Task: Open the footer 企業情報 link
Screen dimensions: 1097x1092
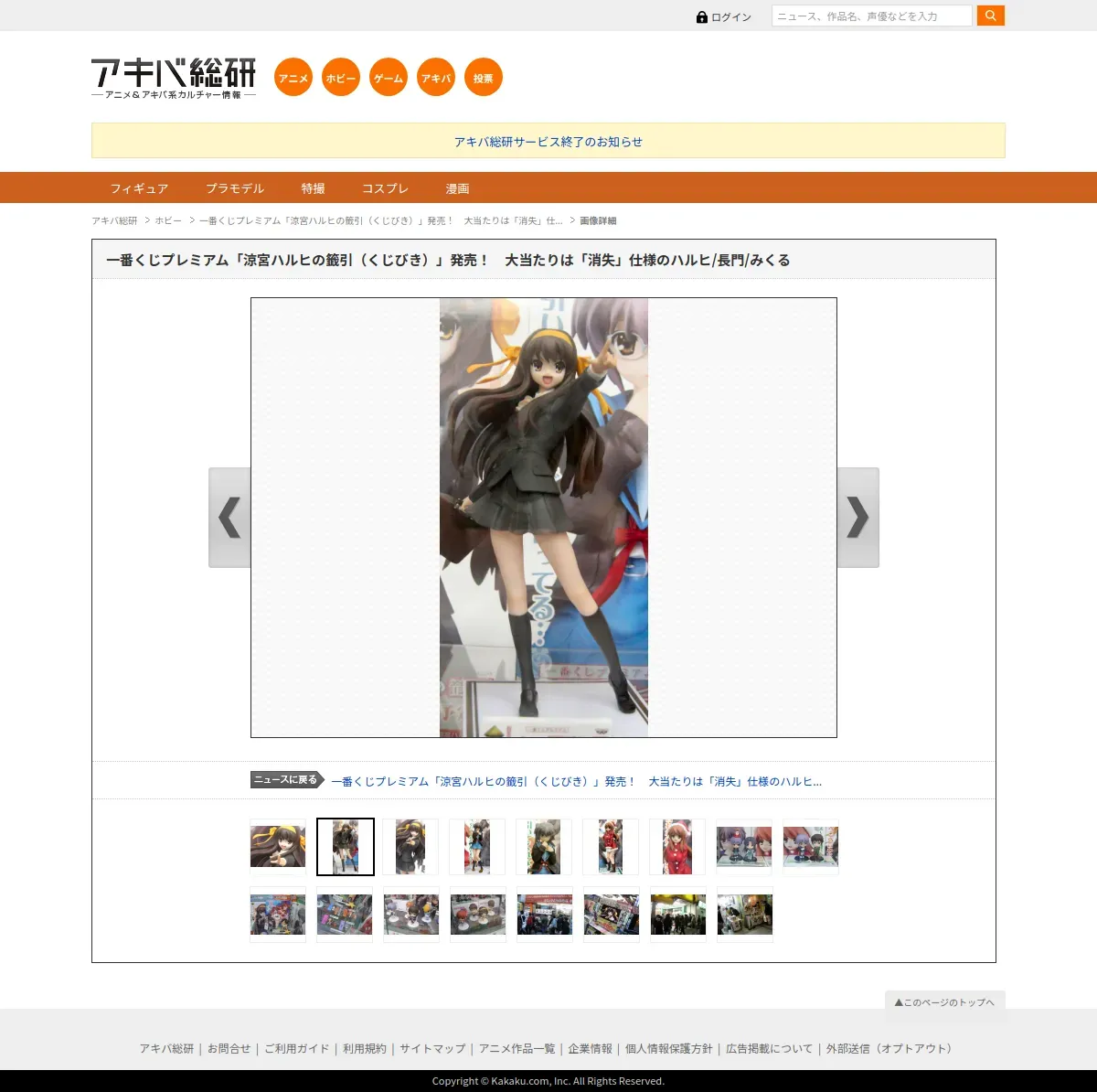Action: tap(591, 1049)
